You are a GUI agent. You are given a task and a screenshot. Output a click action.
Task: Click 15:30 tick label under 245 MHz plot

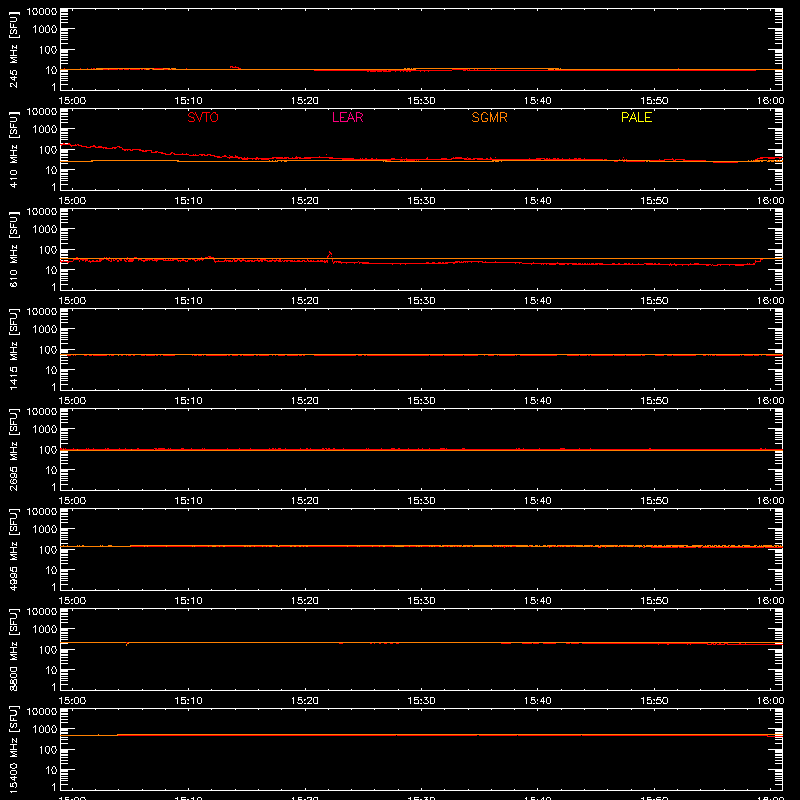click(x=421, y=101)
